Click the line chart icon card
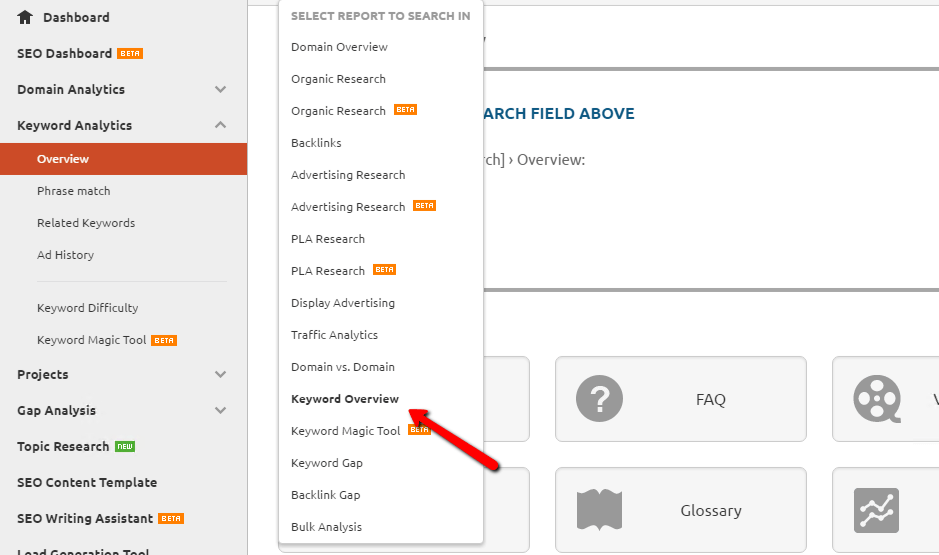The width and height of the screenshot is (939, 555). [x=876, y=510]
